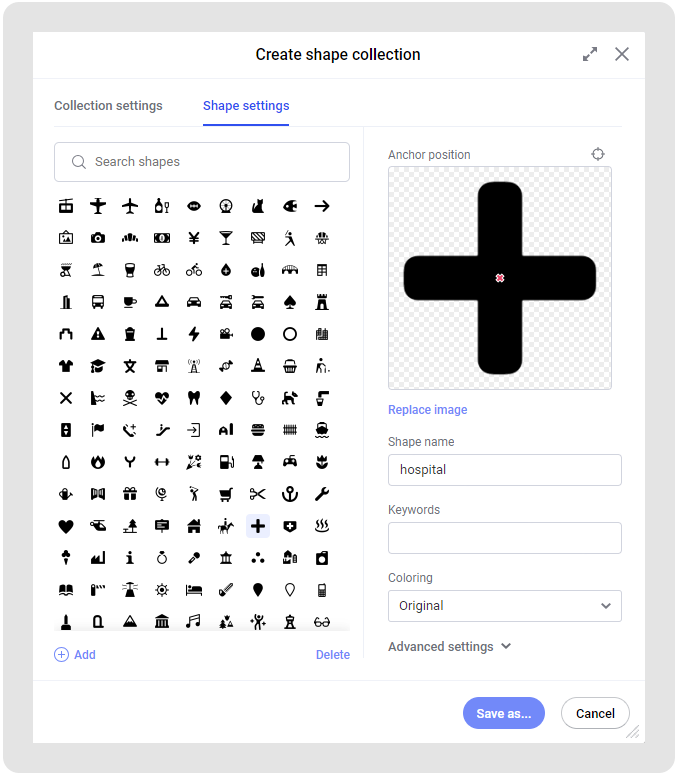Open the Coloring dropdown
The image size is (677, 777).
coord(504,606)
